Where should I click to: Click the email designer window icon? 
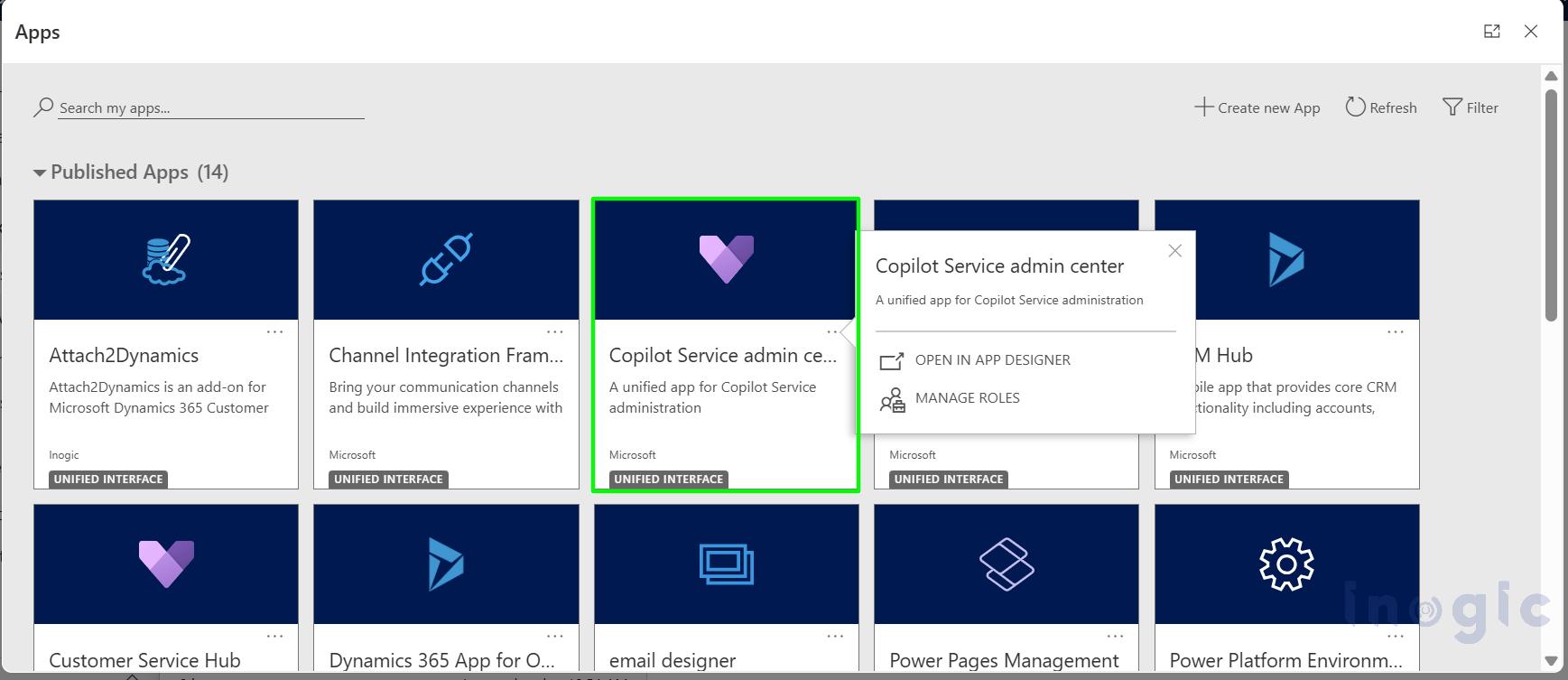(727, 564)
